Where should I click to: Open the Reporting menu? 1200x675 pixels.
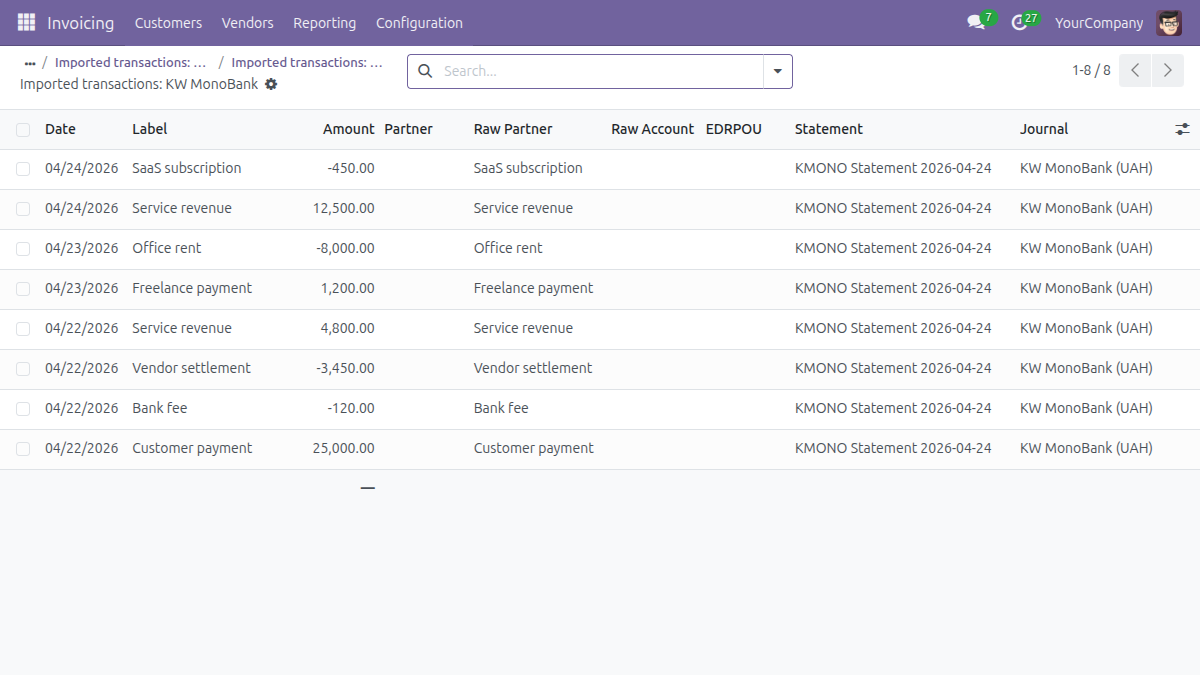325,22
